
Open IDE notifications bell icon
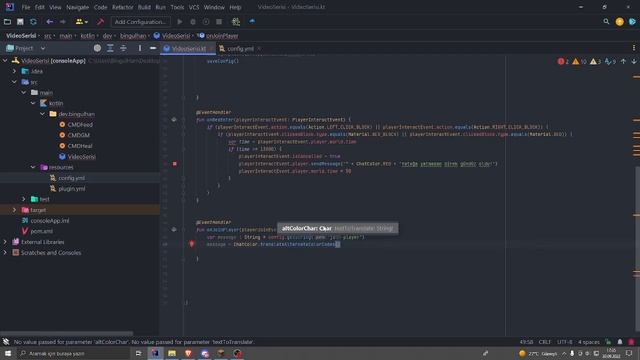(x=620, y=342)
